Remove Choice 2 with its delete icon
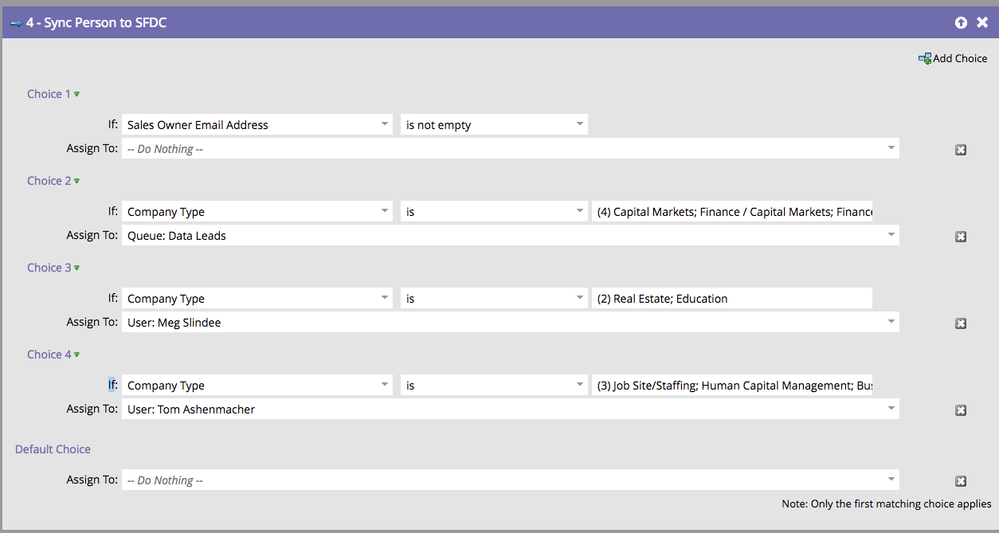The width and height of the screenshot is (999, 533). (961, 237)
